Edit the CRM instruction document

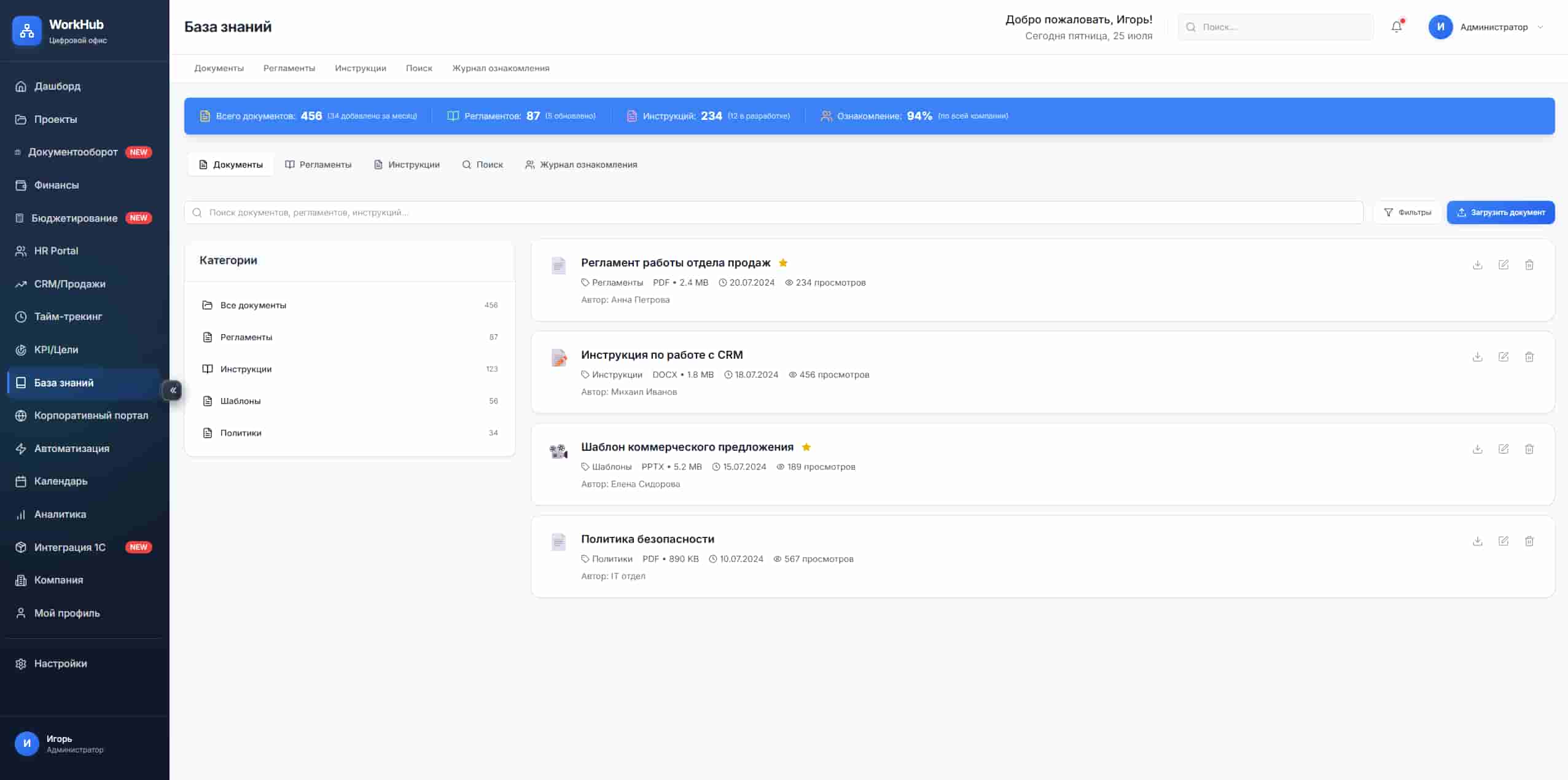pyautogui.click(x=1503, y=357)
